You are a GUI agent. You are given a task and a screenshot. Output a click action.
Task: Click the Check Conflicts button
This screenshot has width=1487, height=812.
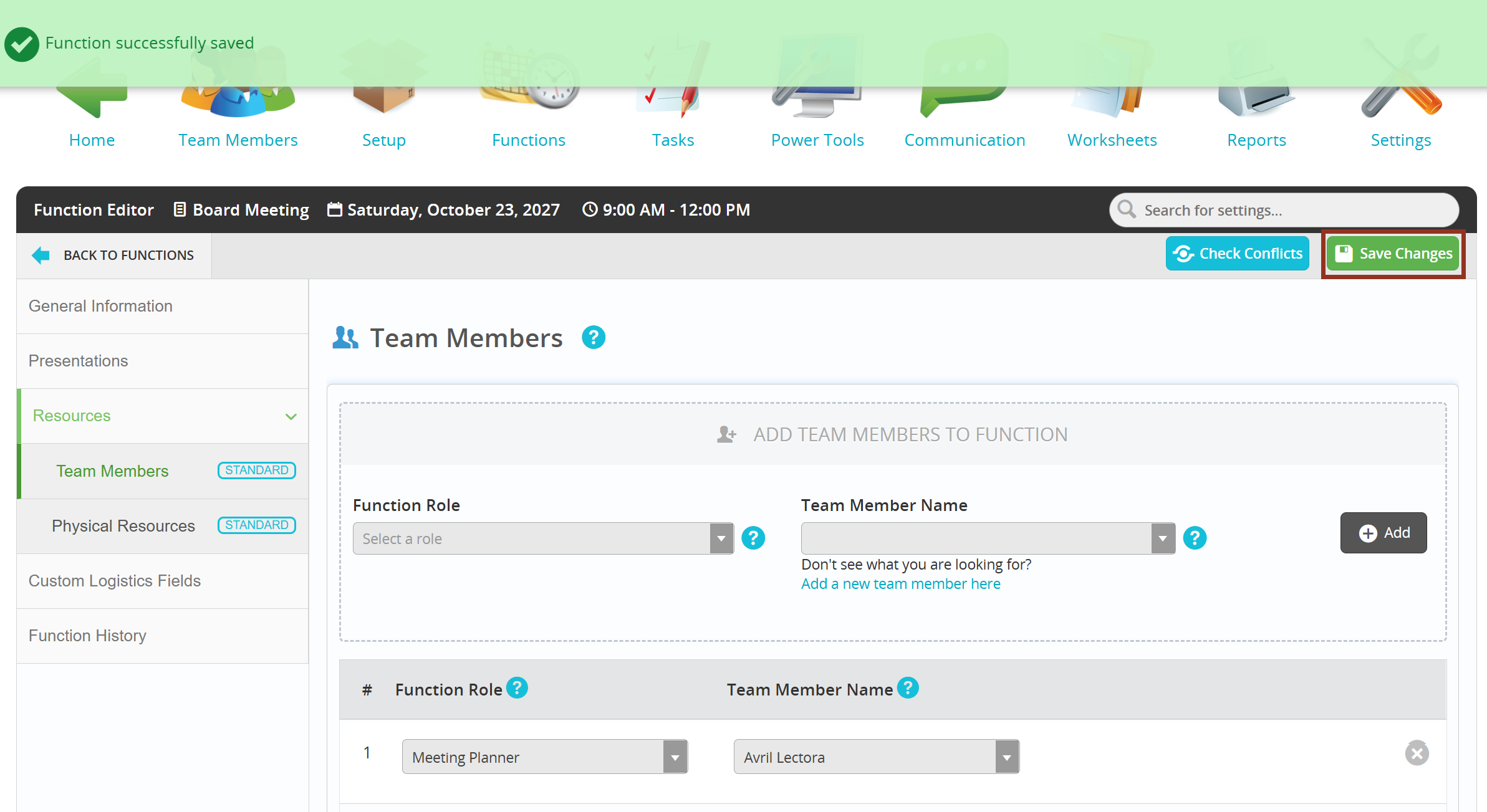tap(1237, 254)
